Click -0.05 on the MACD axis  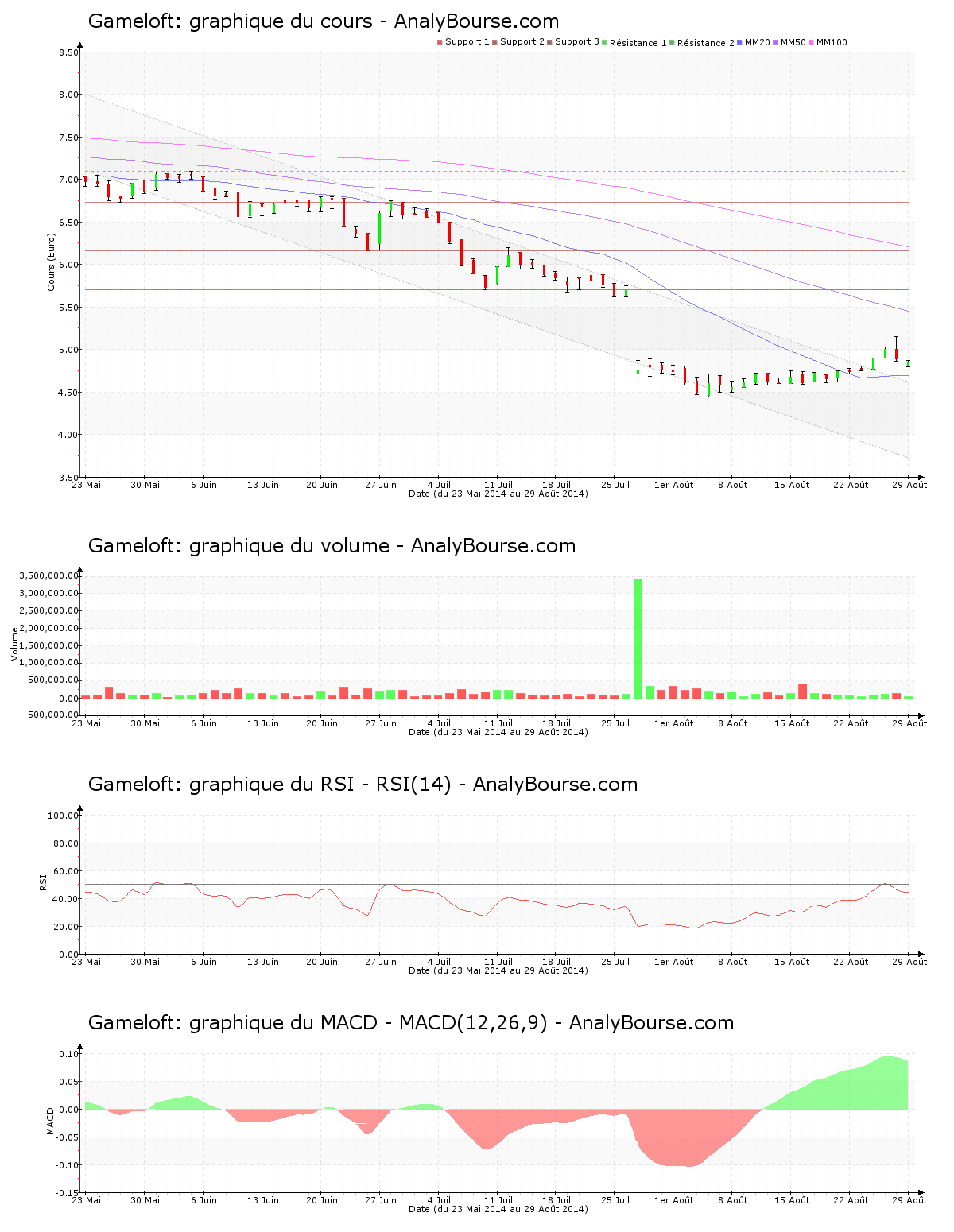[68, 1137]
